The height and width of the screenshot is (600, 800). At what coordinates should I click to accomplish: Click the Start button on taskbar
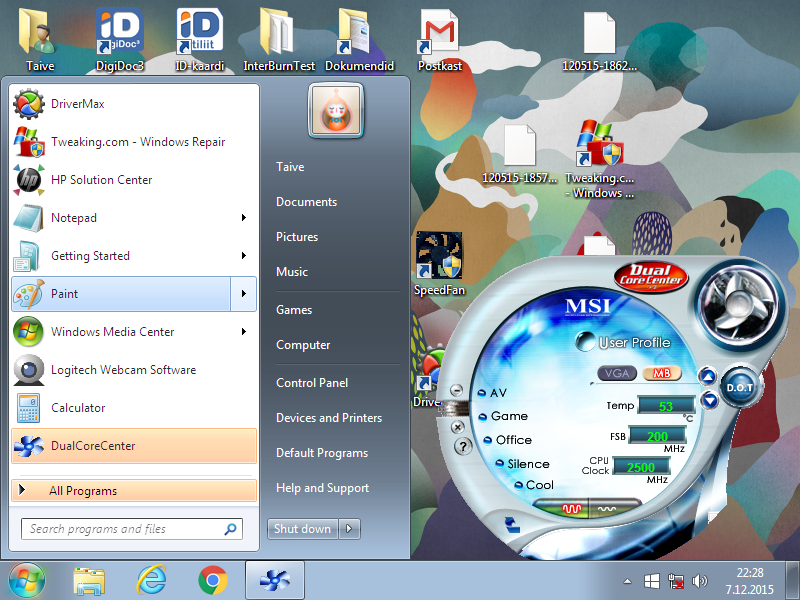click(27, 581)
